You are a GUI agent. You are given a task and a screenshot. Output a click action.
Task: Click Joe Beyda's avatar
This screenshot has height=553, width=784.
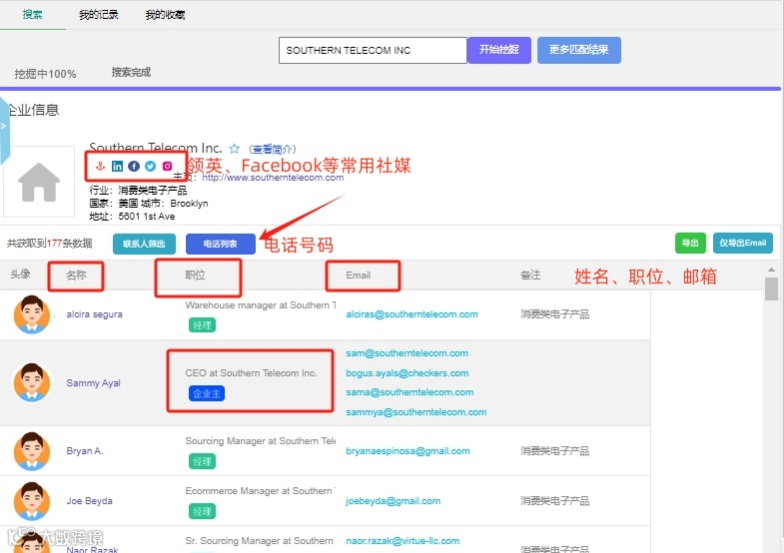tap(32, 501)
